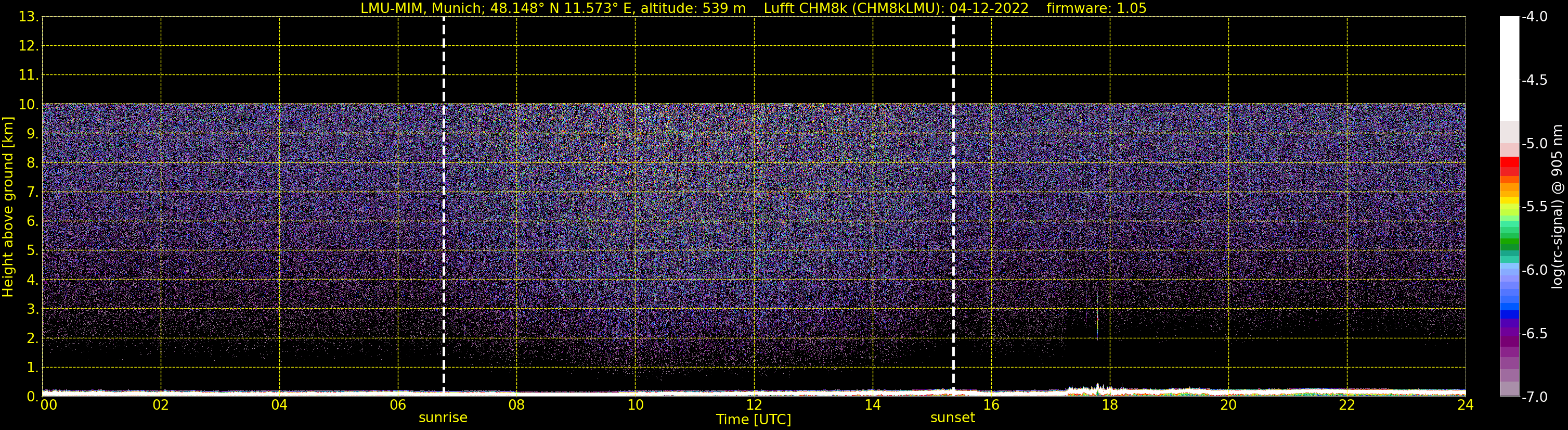Viewport: 1568px width, 430px height.
Task: Click the "24" hour label on the time axis
Action: click(1466, 405)
